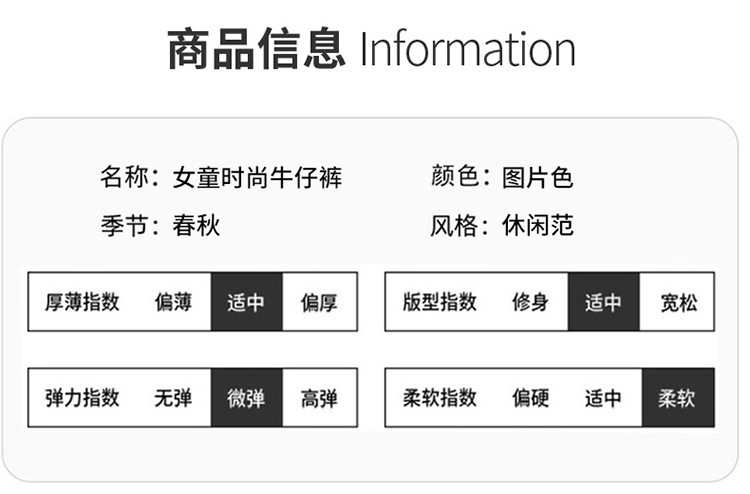Click the 厚薄指数 label
750x494 pixels.
click(83, 301)
